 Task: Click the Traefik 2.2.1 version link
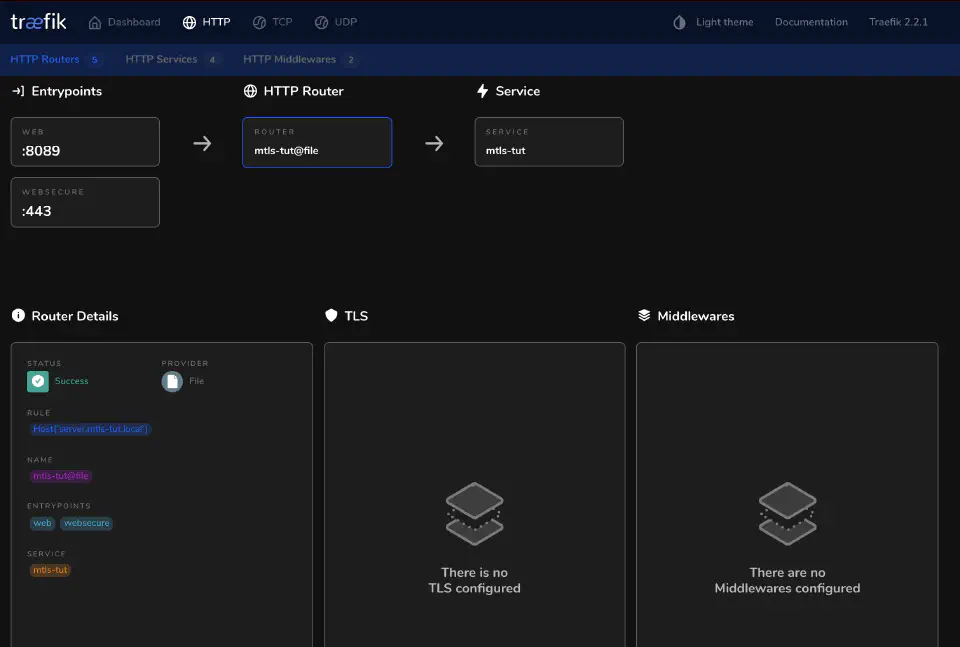coord(898,22)
